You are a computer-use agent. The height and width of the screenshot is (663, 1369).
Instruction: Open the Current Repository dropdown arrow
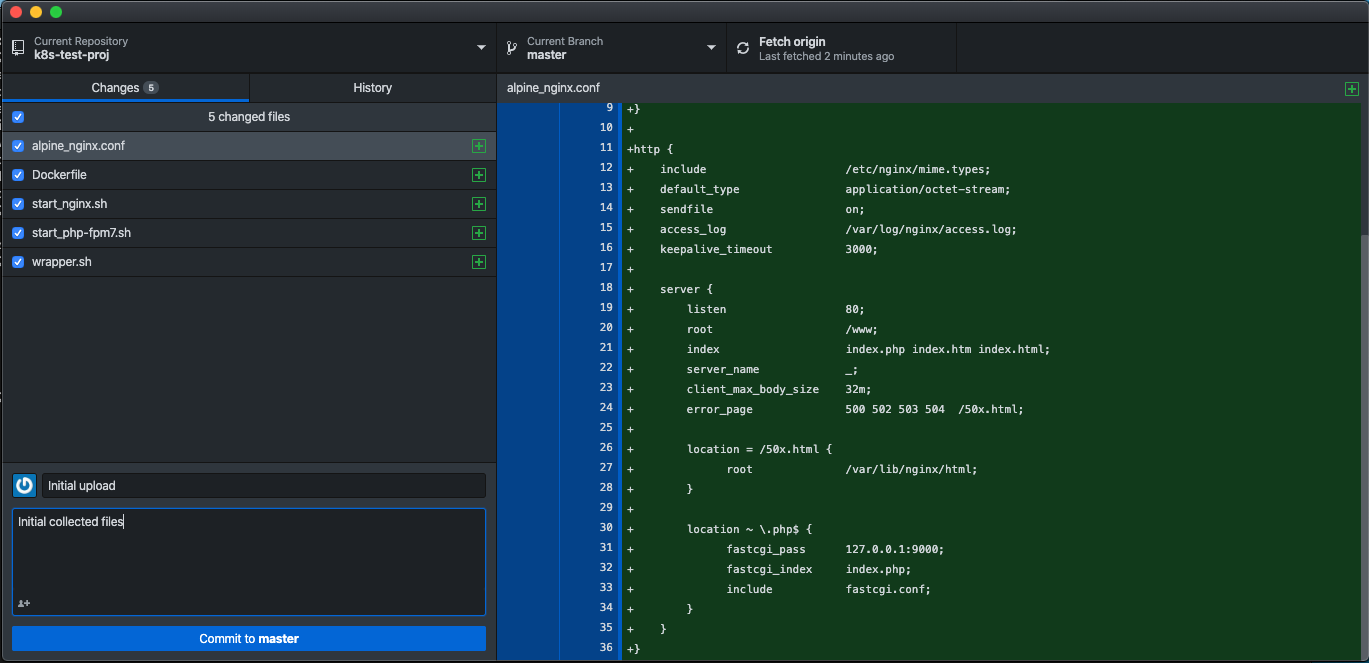pyautogui.click(x=481, y=48)
